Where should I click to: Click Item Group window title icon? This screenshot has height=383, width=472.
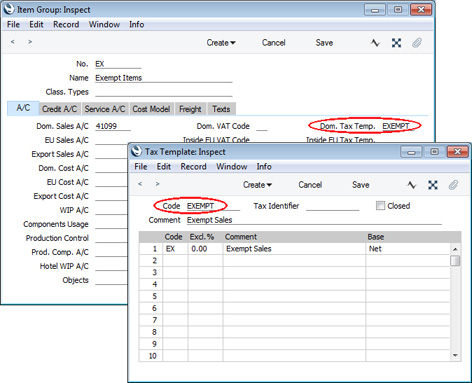[x=9, y=9]
